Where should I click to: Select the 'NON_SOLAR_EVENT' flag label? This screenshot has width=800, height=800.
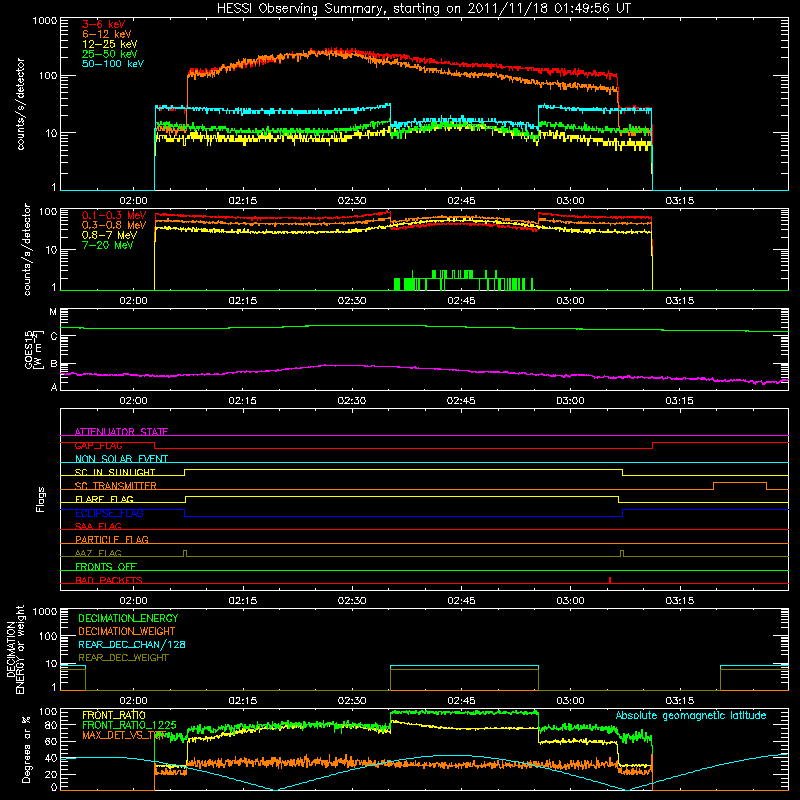click(x=121, y=459)
